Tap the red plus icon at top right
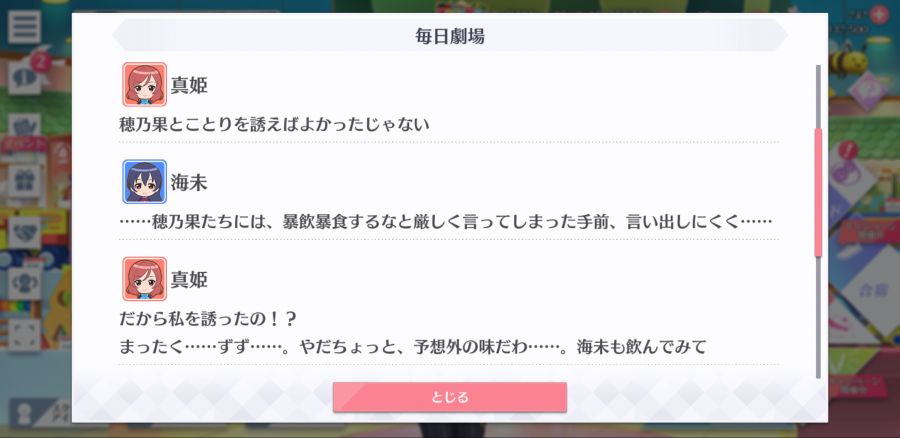 (x=879, y=14)
